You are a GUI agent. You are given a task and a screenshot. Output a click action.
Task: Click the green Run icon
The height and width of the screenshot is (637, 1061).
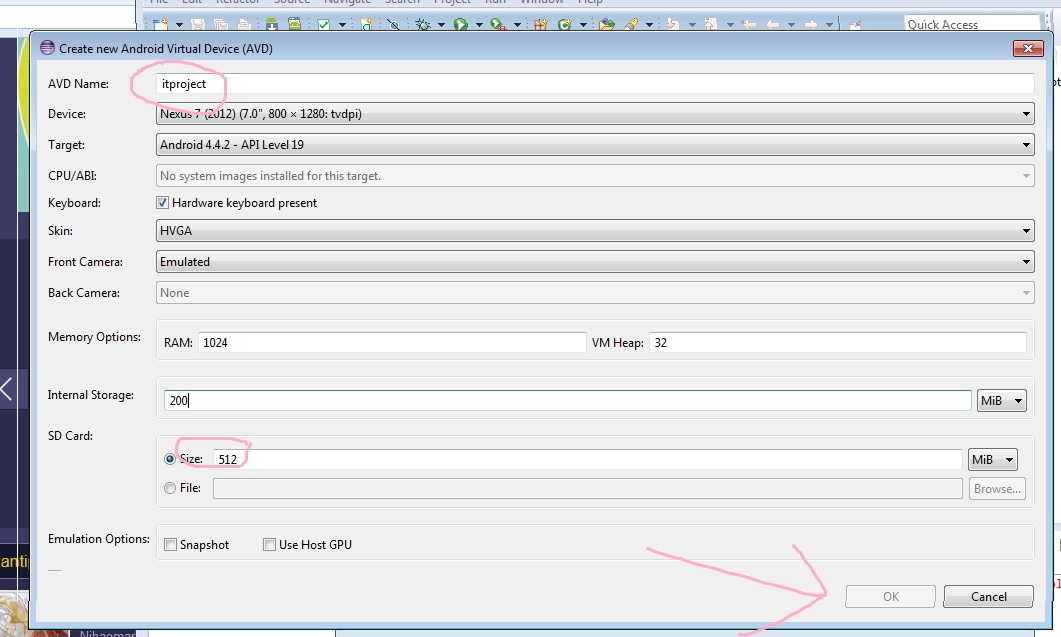point(461,24)
